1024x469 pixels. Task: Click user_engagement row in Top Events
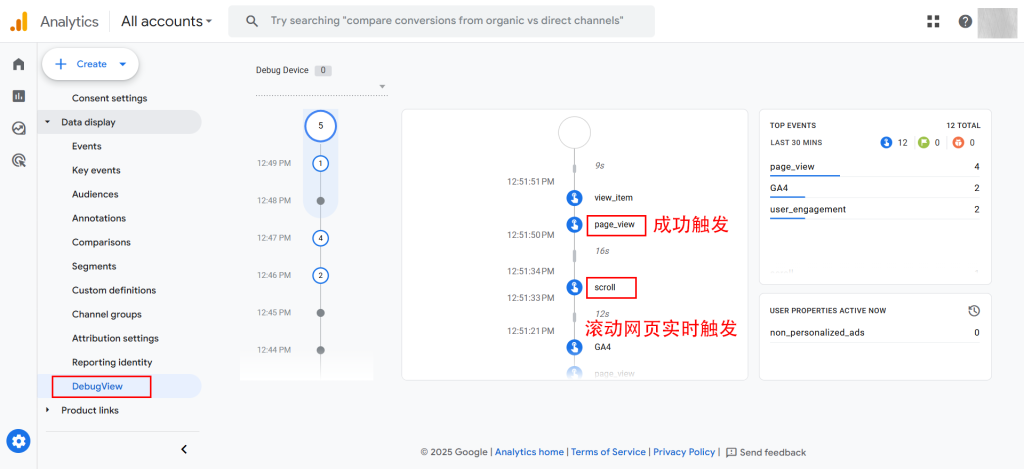point(874,210)
